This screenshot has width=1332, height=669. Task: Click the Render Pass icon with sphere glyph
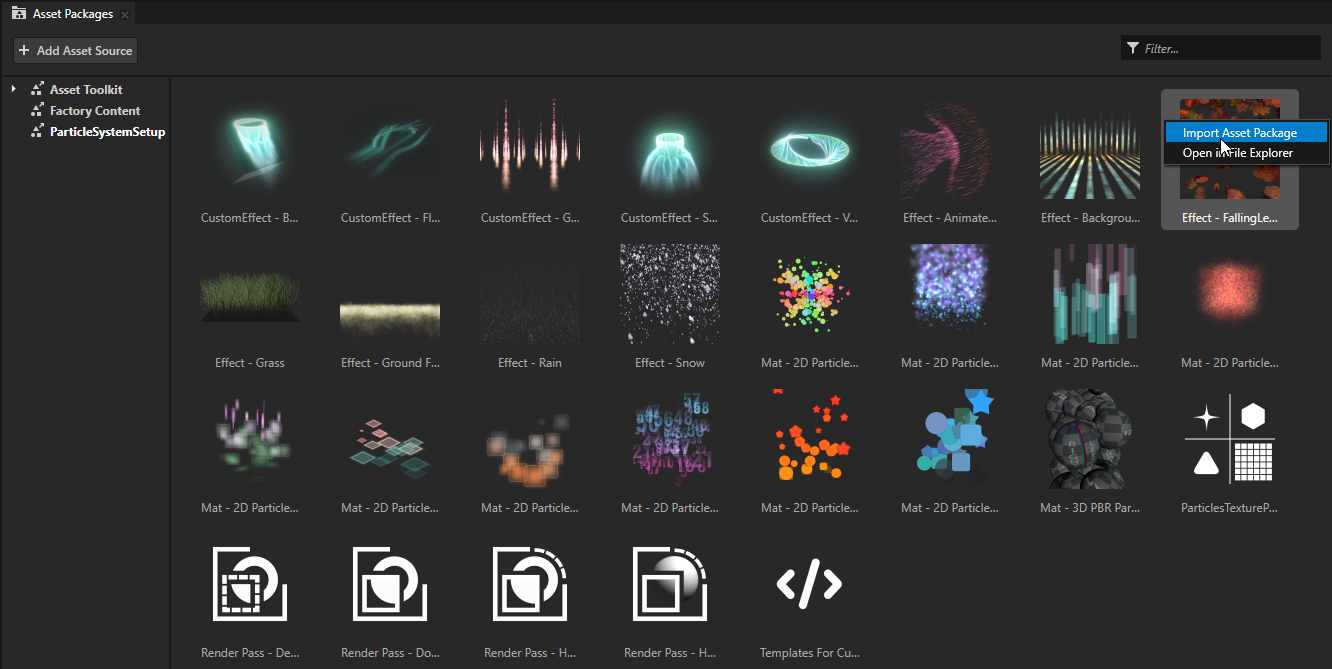pos(669,583)
